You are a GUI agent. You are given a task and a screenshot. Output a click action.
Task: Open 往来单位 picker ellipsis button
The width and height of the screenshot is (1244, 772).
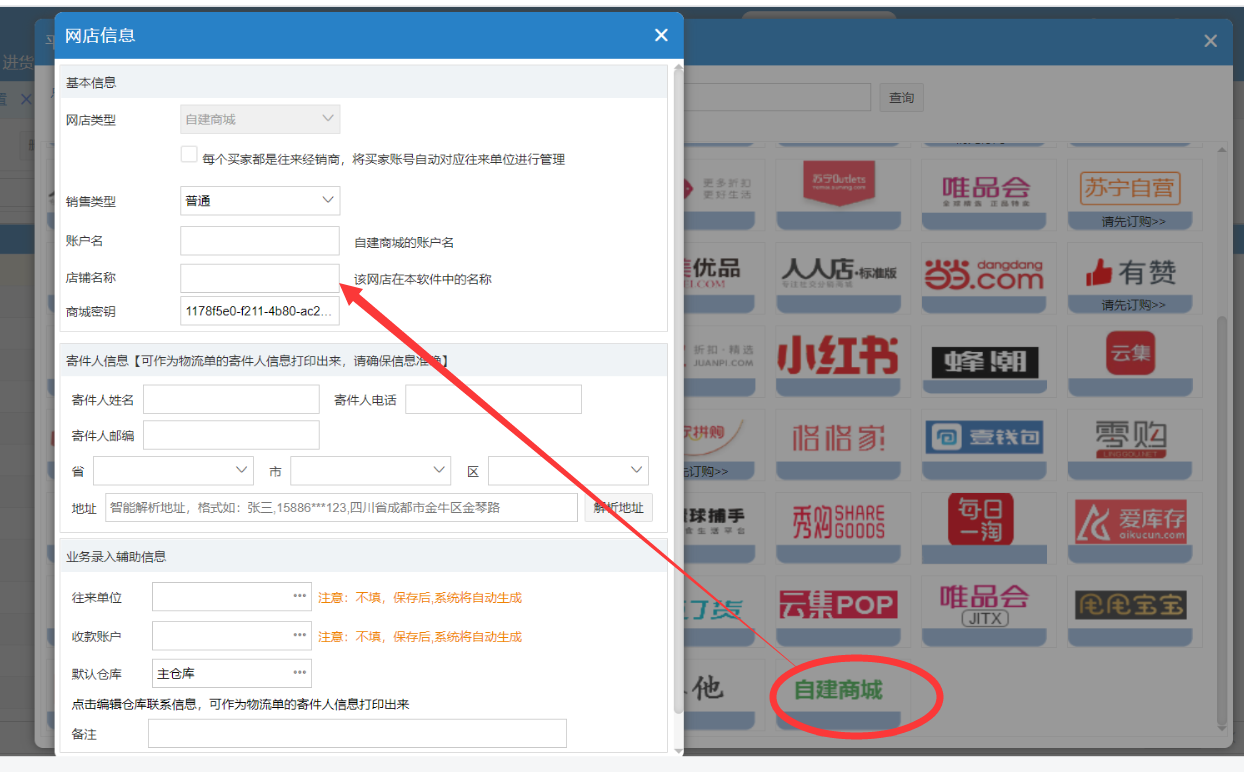[x=300, y=596]
